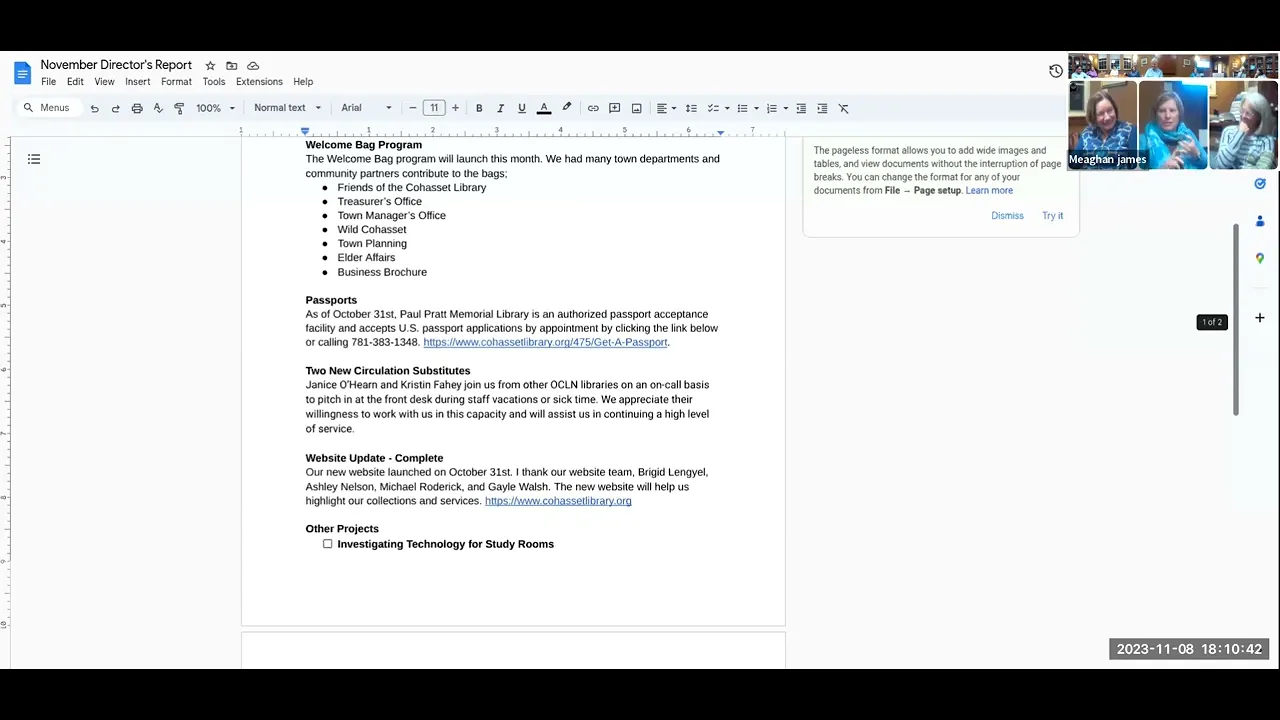The width and height of the screenshot is (1280, 720).
Task: Open the Help menu
Action: pyautogui.click(x=303, y=82)
